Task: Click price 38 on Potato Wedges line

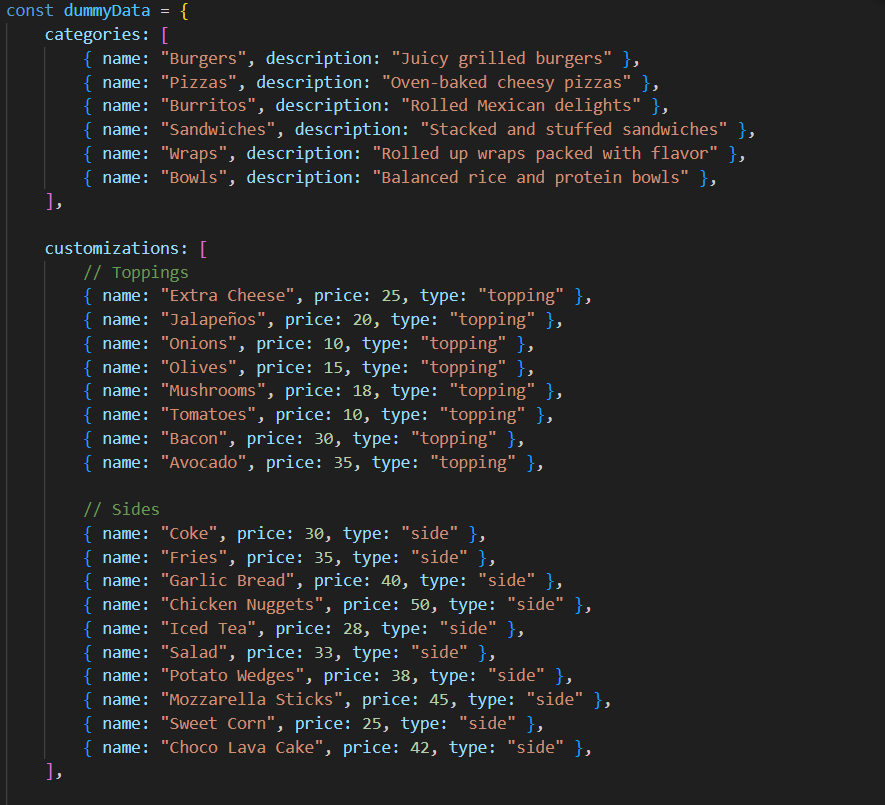Action: click(400, 676)
